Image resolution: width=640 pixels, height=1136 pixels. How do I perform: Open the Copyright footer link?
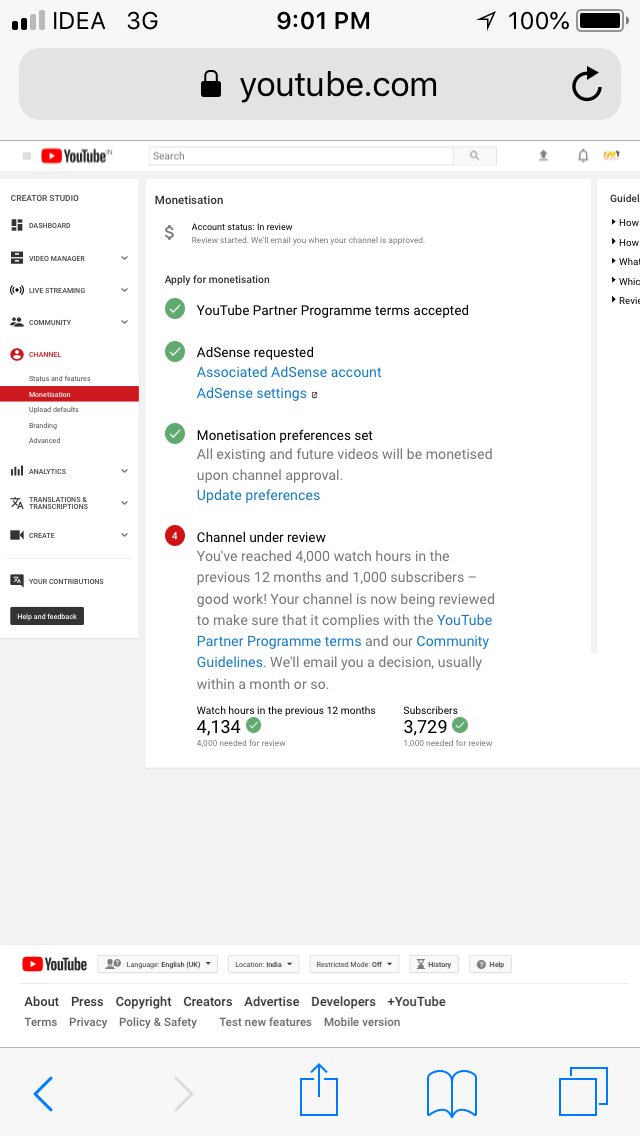coord(144,1001)
